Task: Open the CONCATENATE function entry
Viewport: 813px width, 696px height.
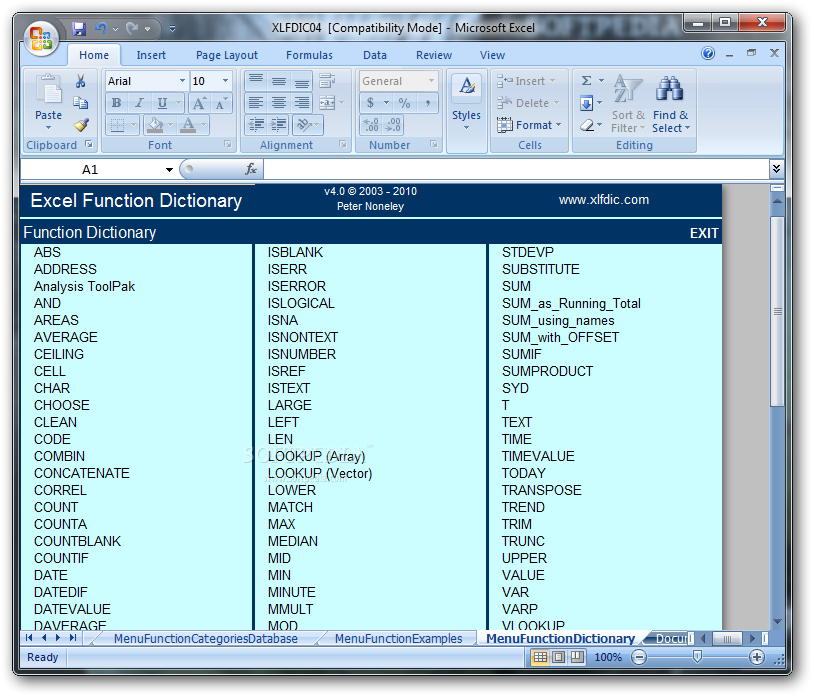Action: (81, 473)
